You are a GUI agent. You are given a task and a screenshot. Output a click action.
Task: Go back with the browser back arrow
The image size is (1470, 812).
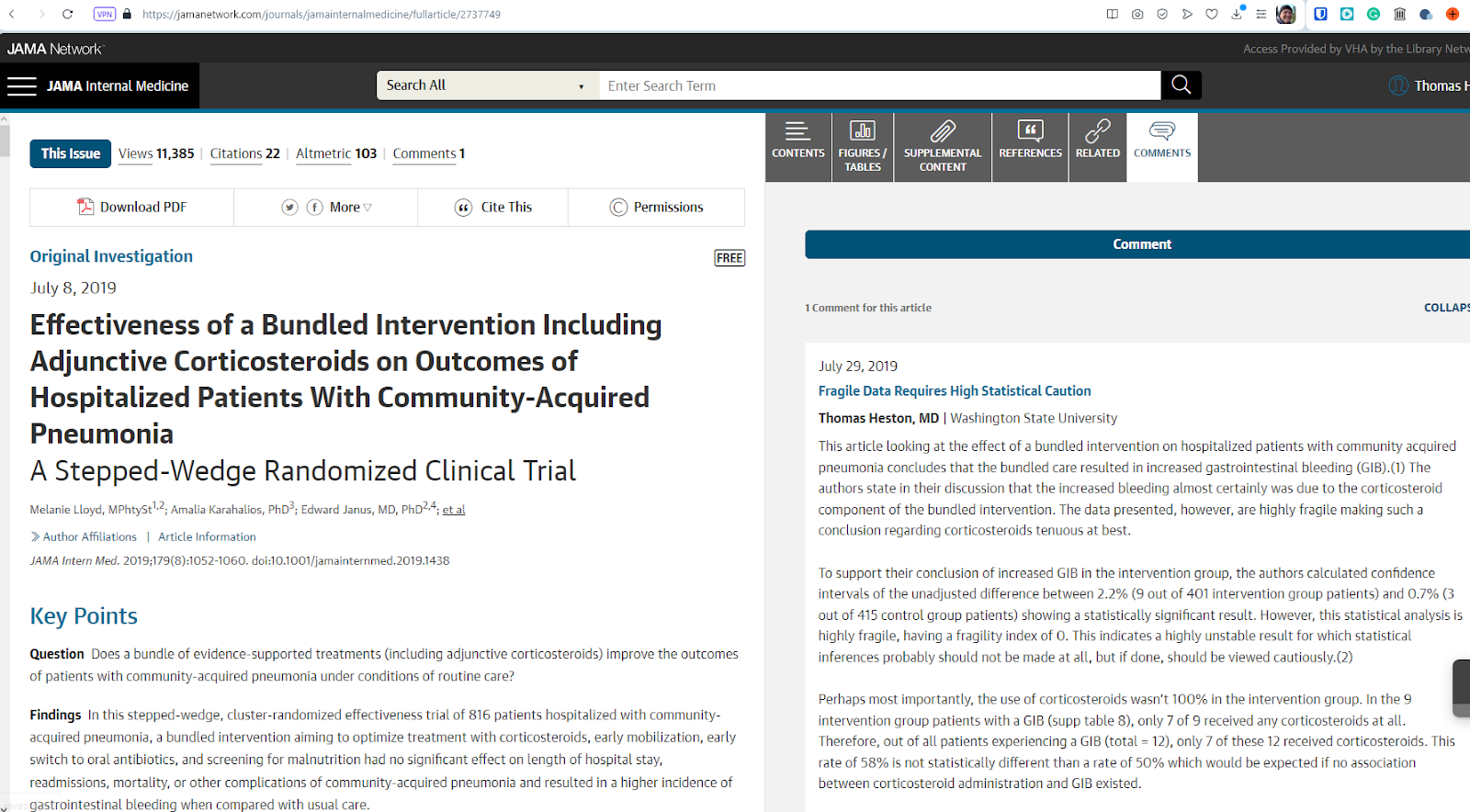tap(11, 14)
